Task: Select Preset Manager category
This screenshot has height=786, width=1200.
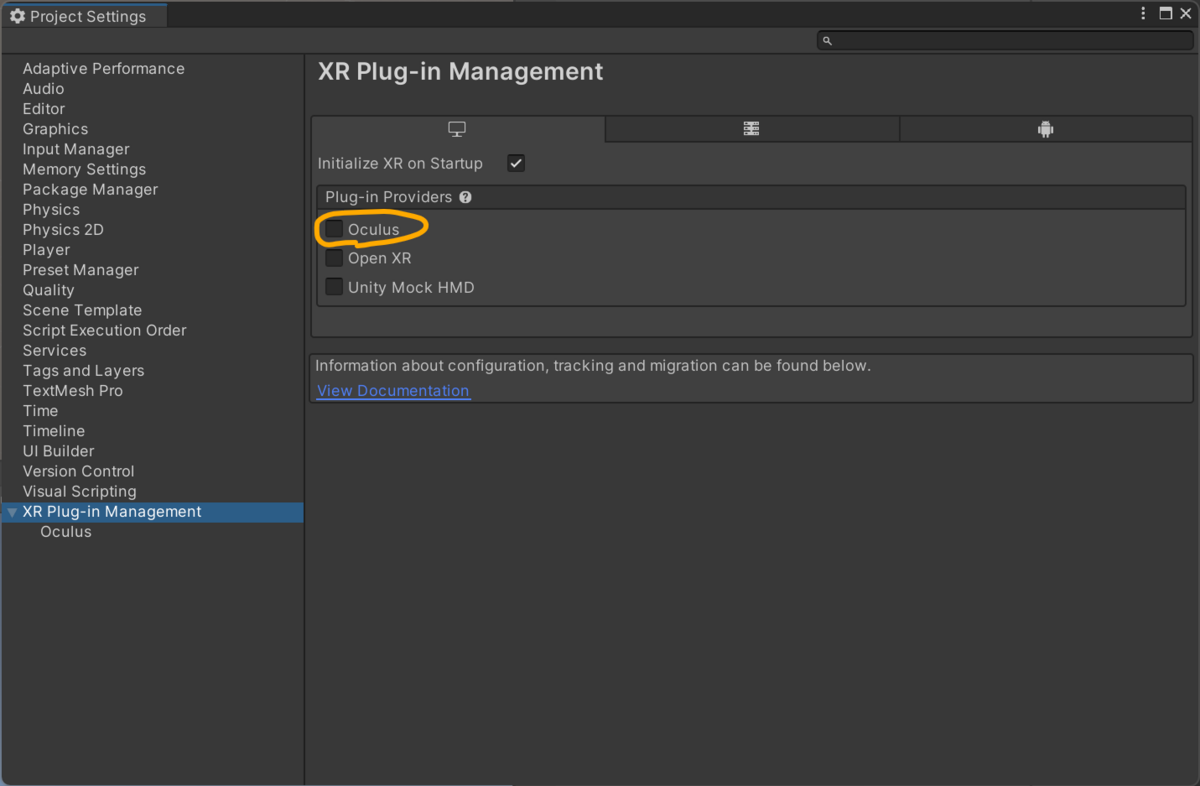Action: pos(81,270)
